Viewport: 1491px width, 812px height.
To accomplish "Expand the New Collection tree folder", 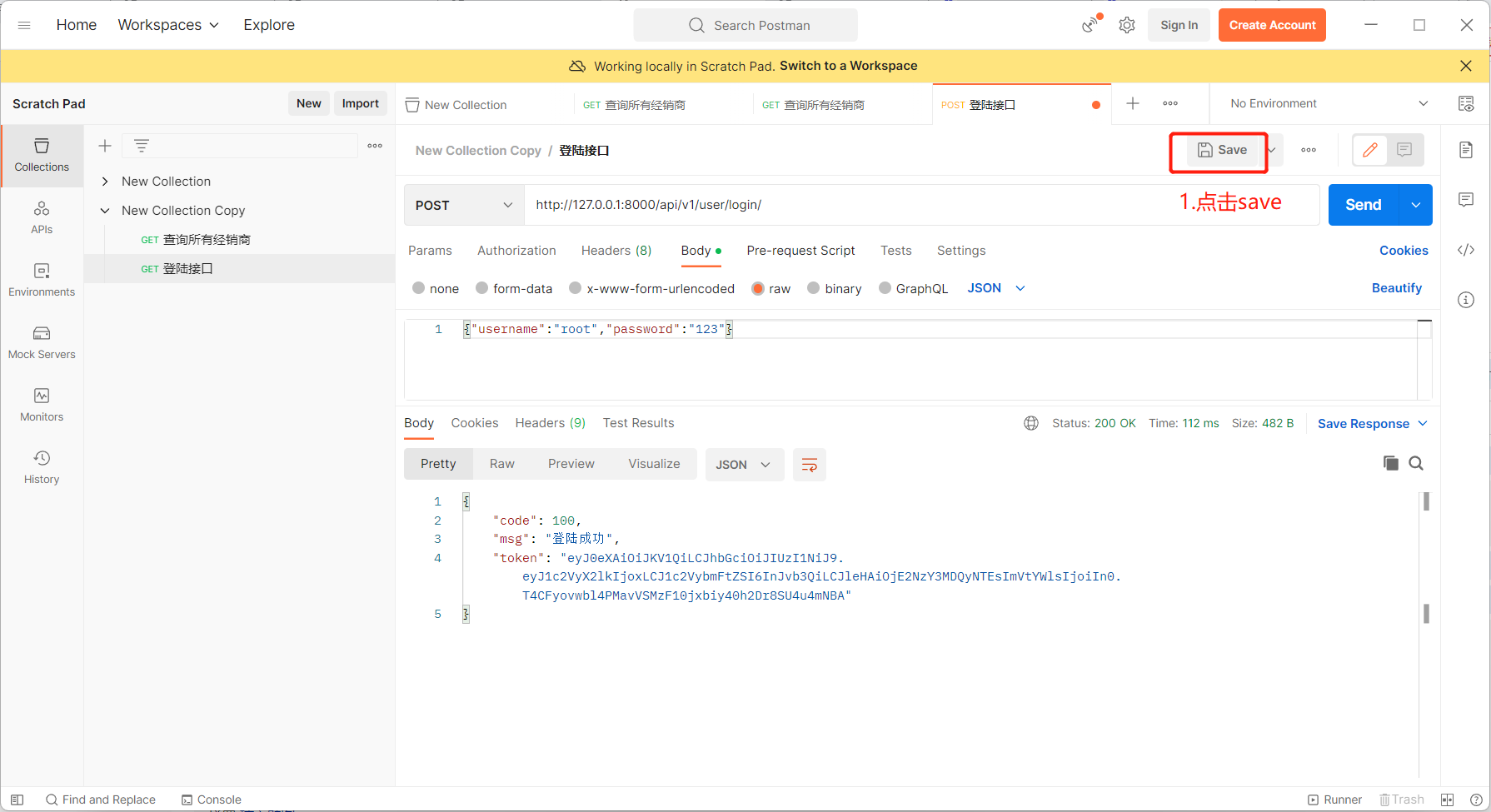I will click(105, 182).
